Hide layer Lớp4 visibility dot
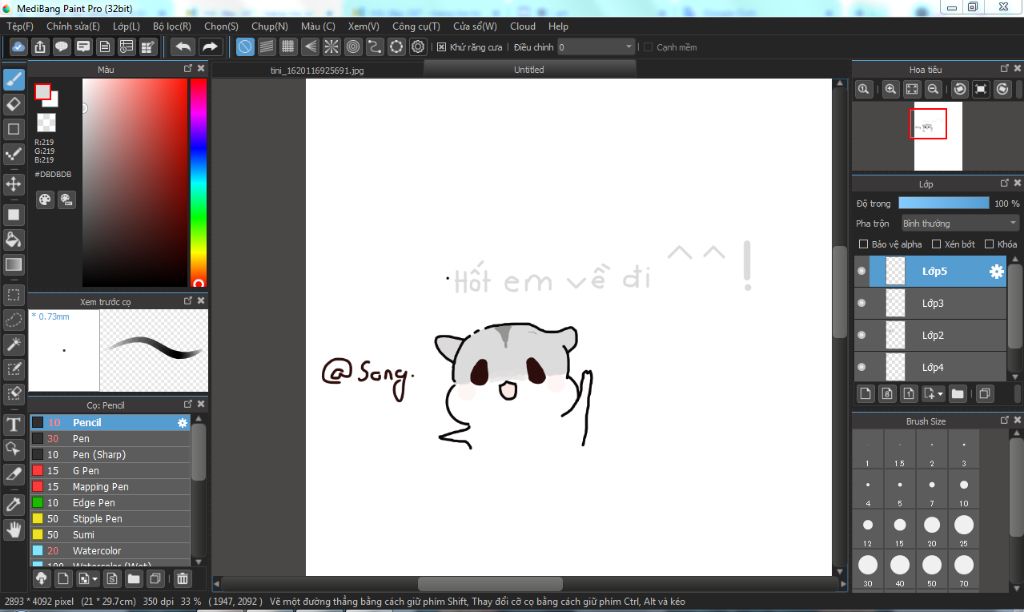The width and height of the screenshot is (1024, 612). [861, 367]
